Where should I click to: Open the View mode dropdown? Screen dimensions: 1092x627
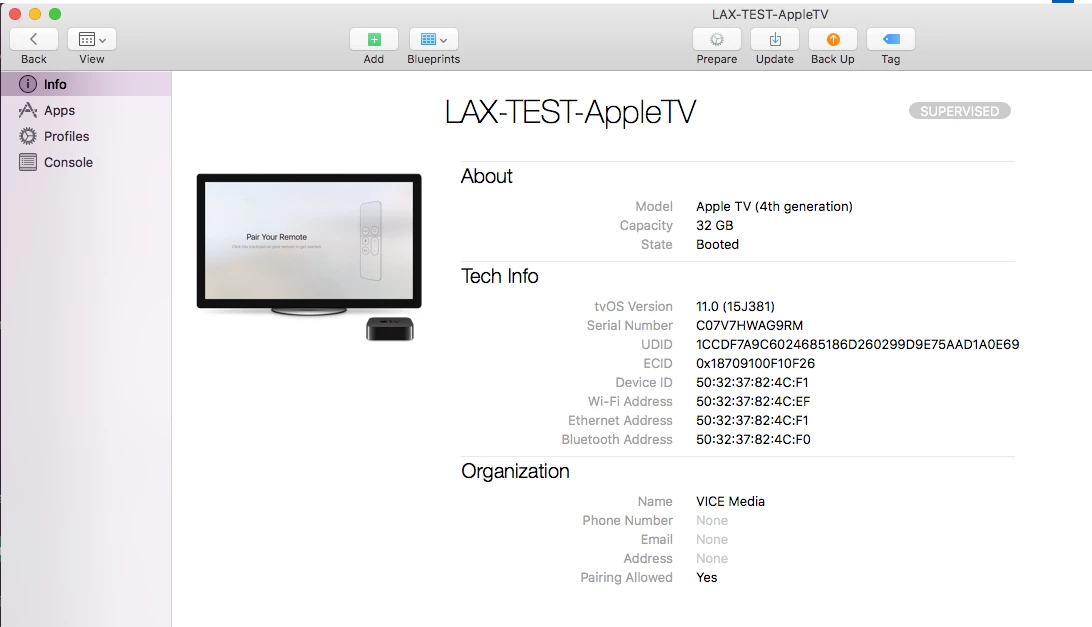tap(91, 39)
